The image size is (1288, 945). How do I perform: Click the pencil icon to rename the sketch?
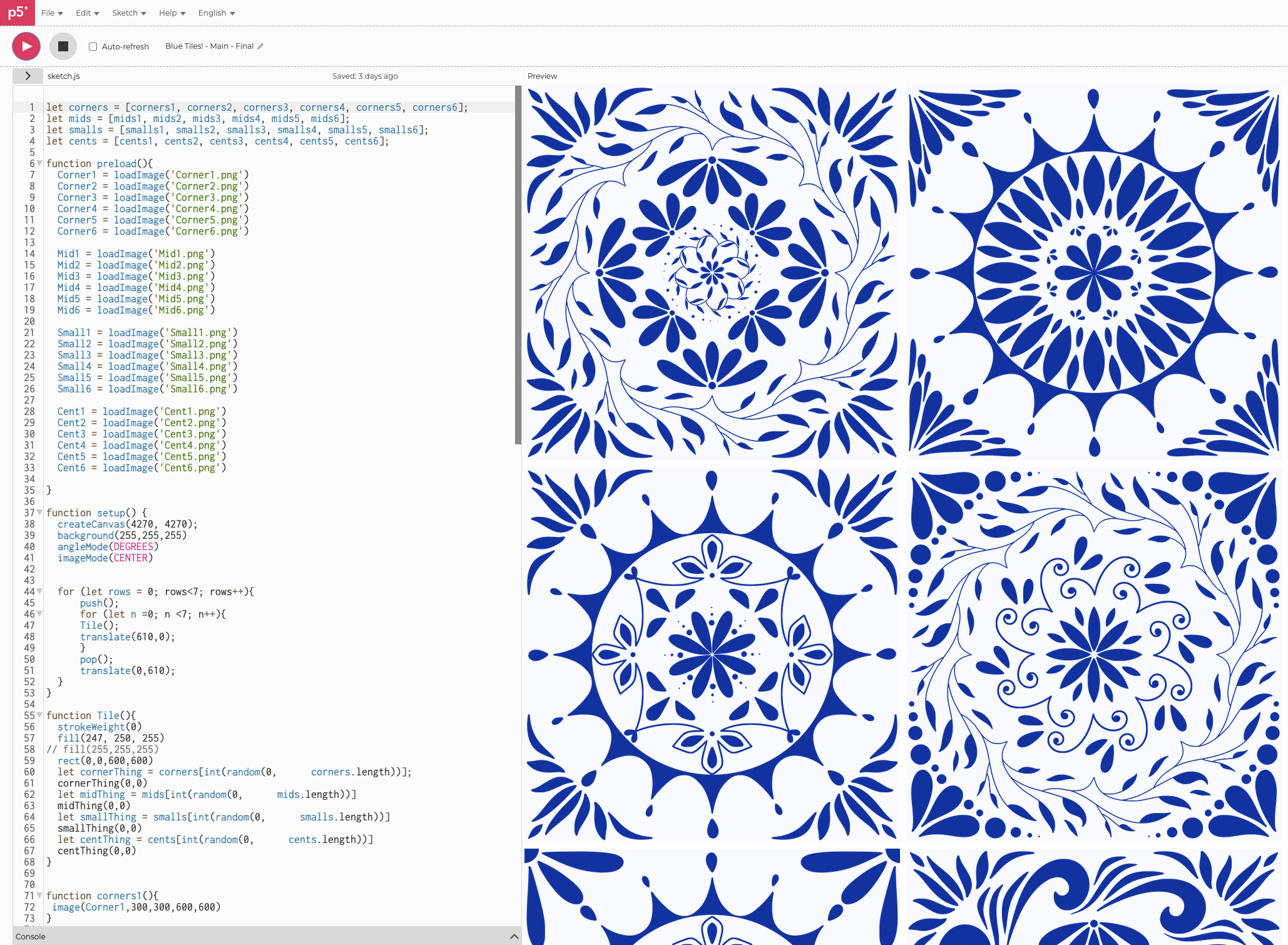coord(260,46)
